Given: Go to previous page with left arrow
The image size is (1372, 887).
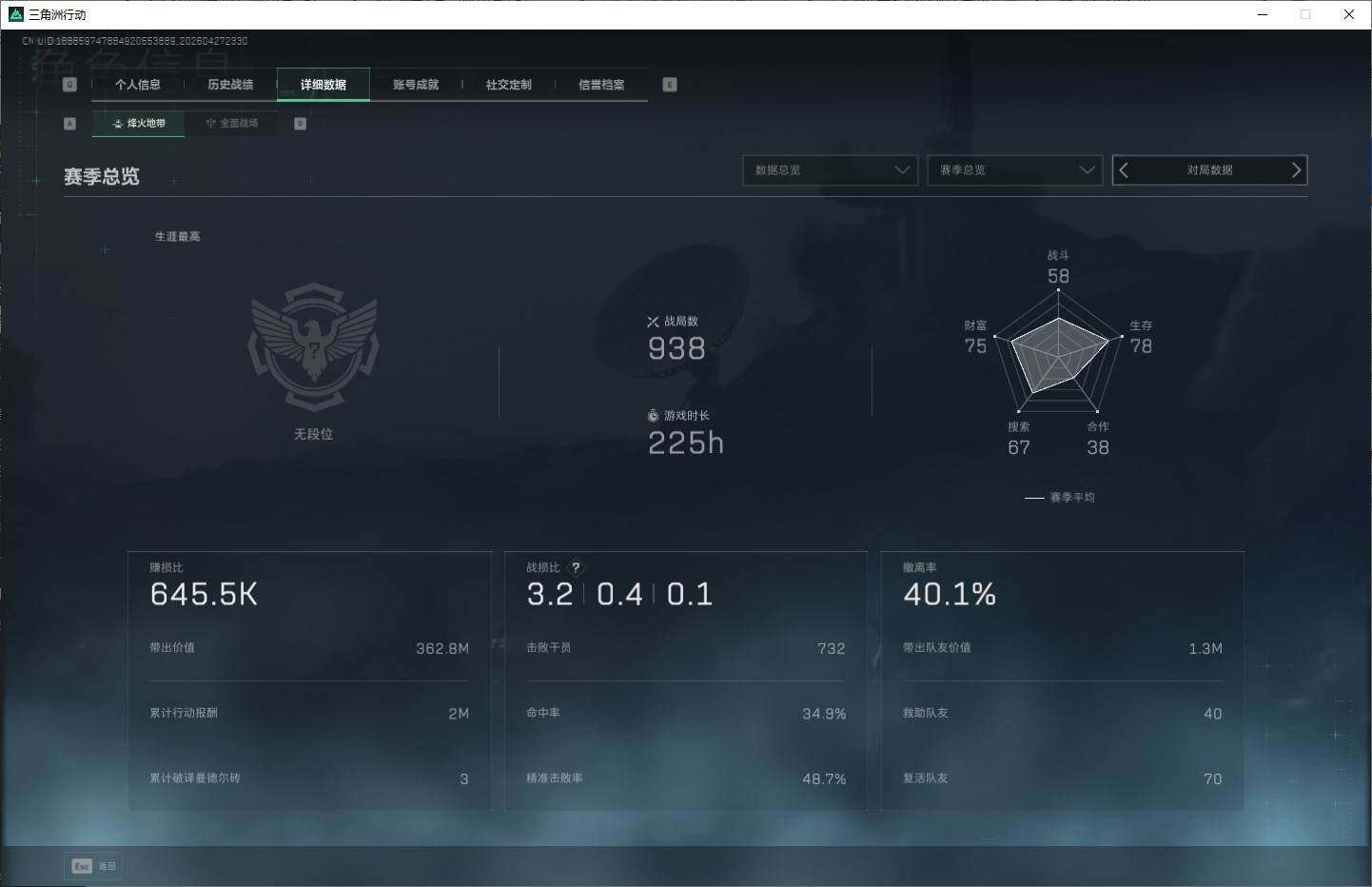Looking at the screenshot, I should 1124,170.
